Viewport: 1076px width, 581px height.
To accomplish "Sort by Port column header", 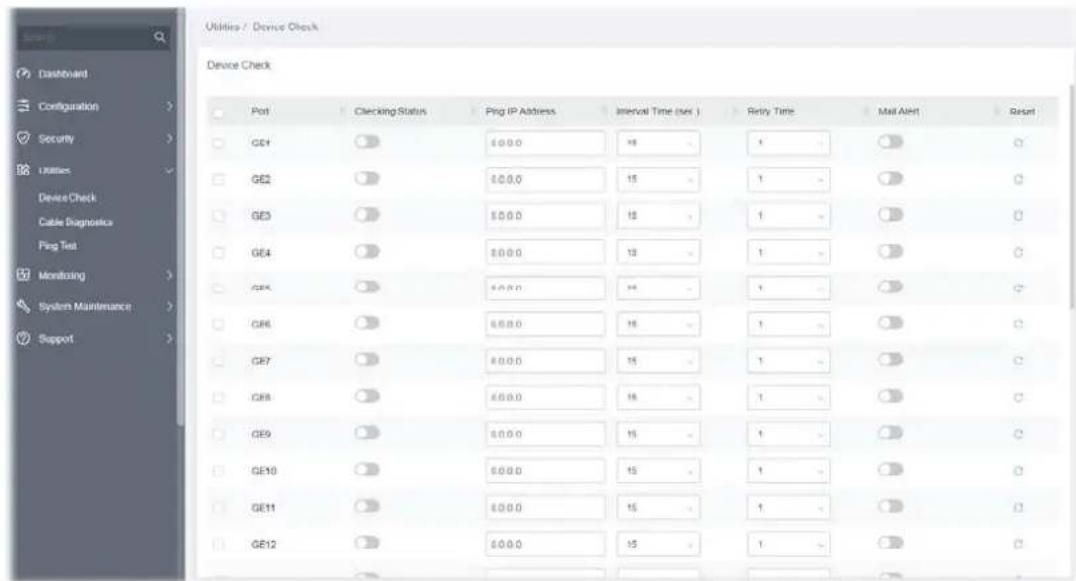I will tap(260, 111).
